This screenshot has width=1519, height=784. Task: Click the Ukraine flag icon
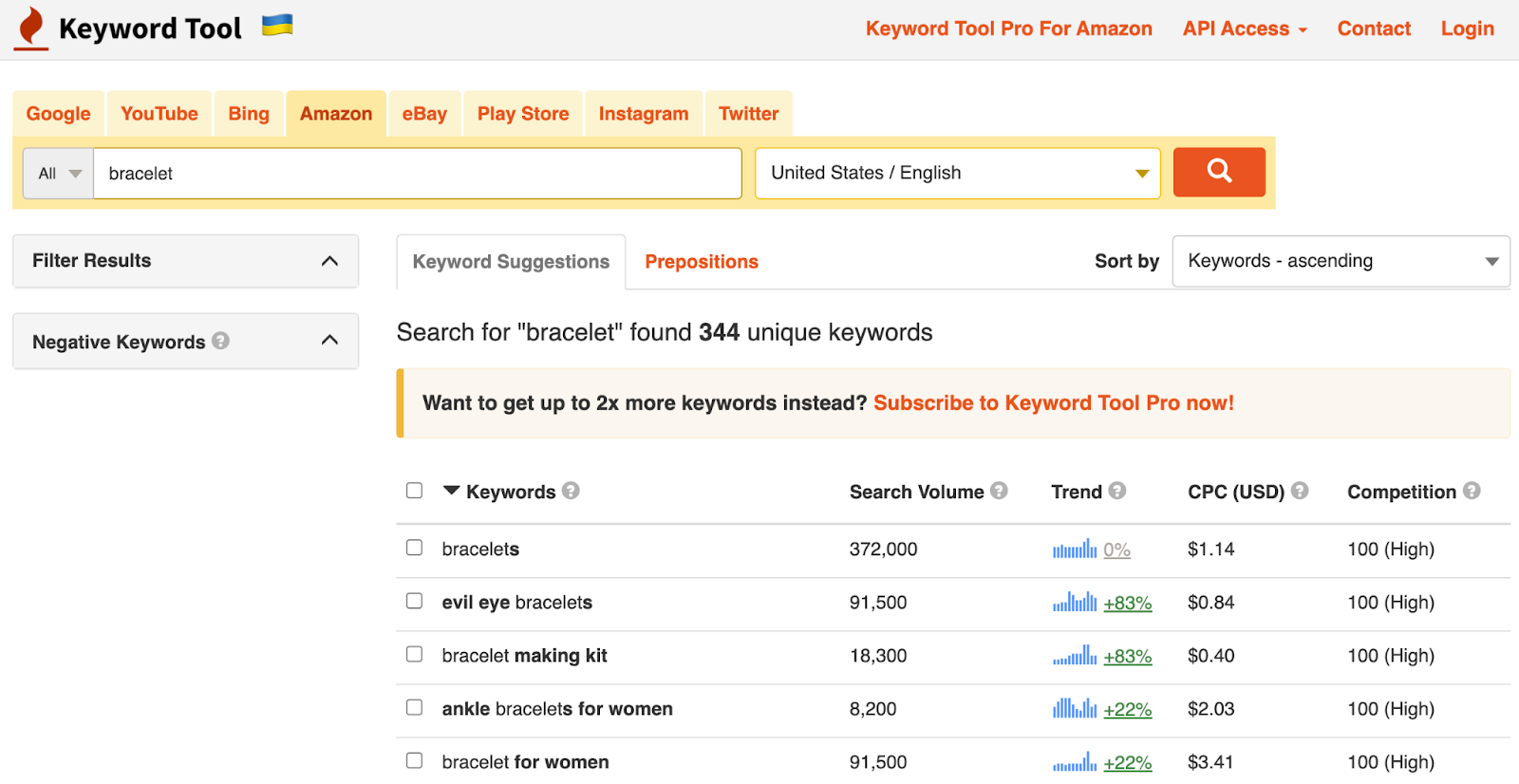click(x=277, y=25)
